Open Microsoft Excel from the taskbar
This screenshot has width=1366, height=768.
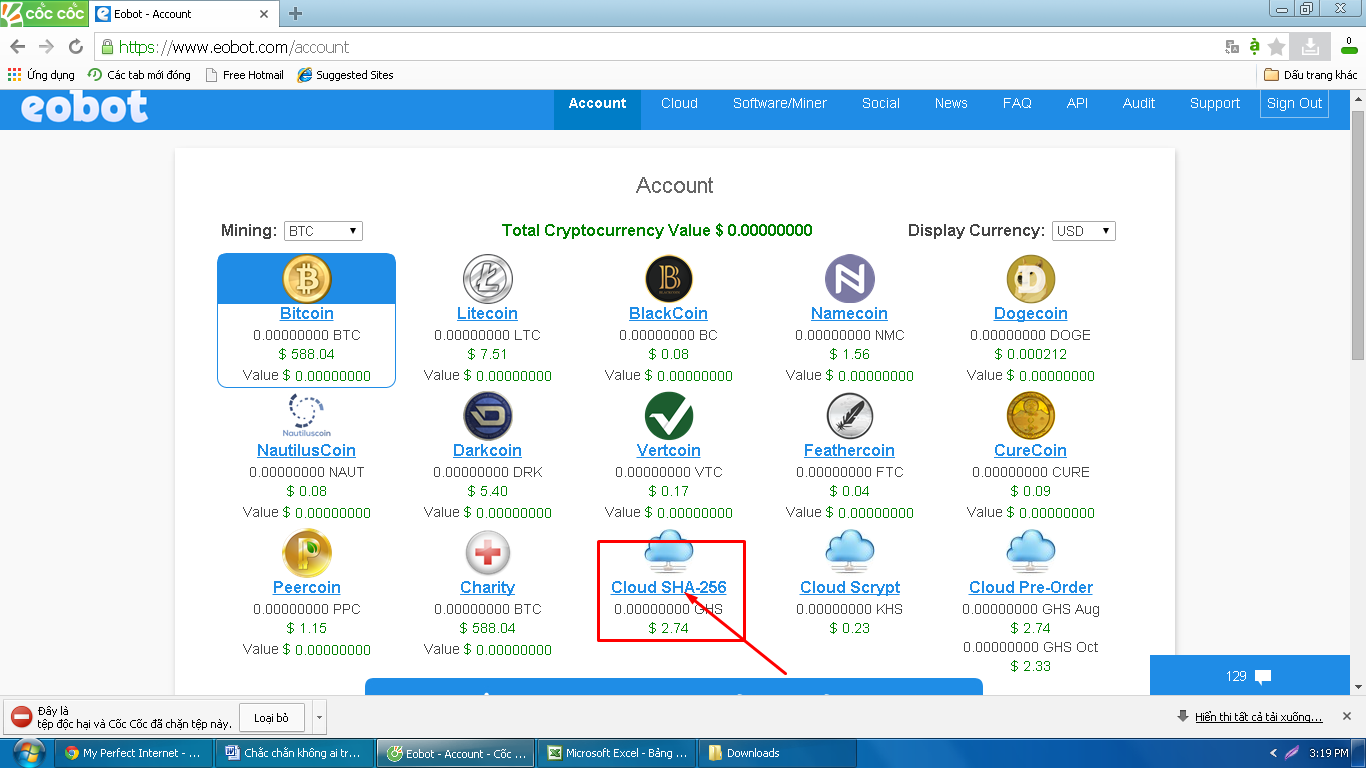(617, 753)
